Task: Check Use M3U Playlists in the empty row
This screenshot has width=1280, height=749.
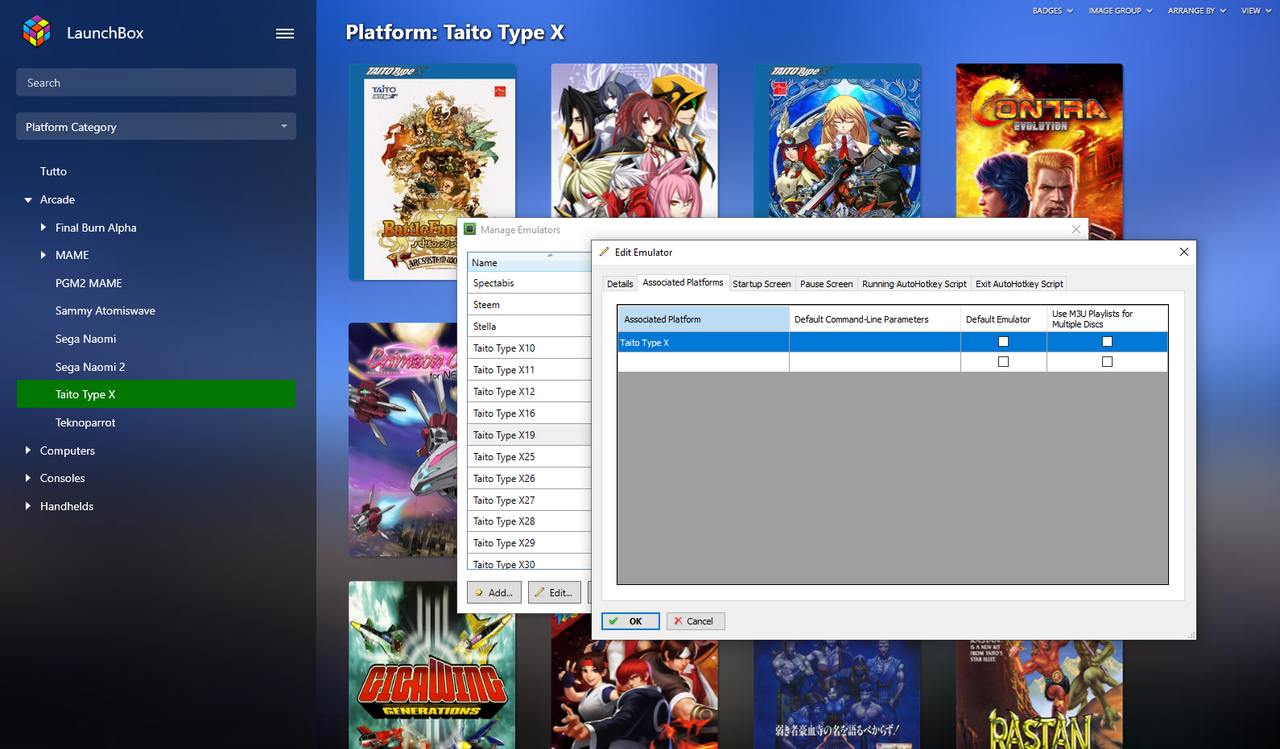Action: [1107, 362]
